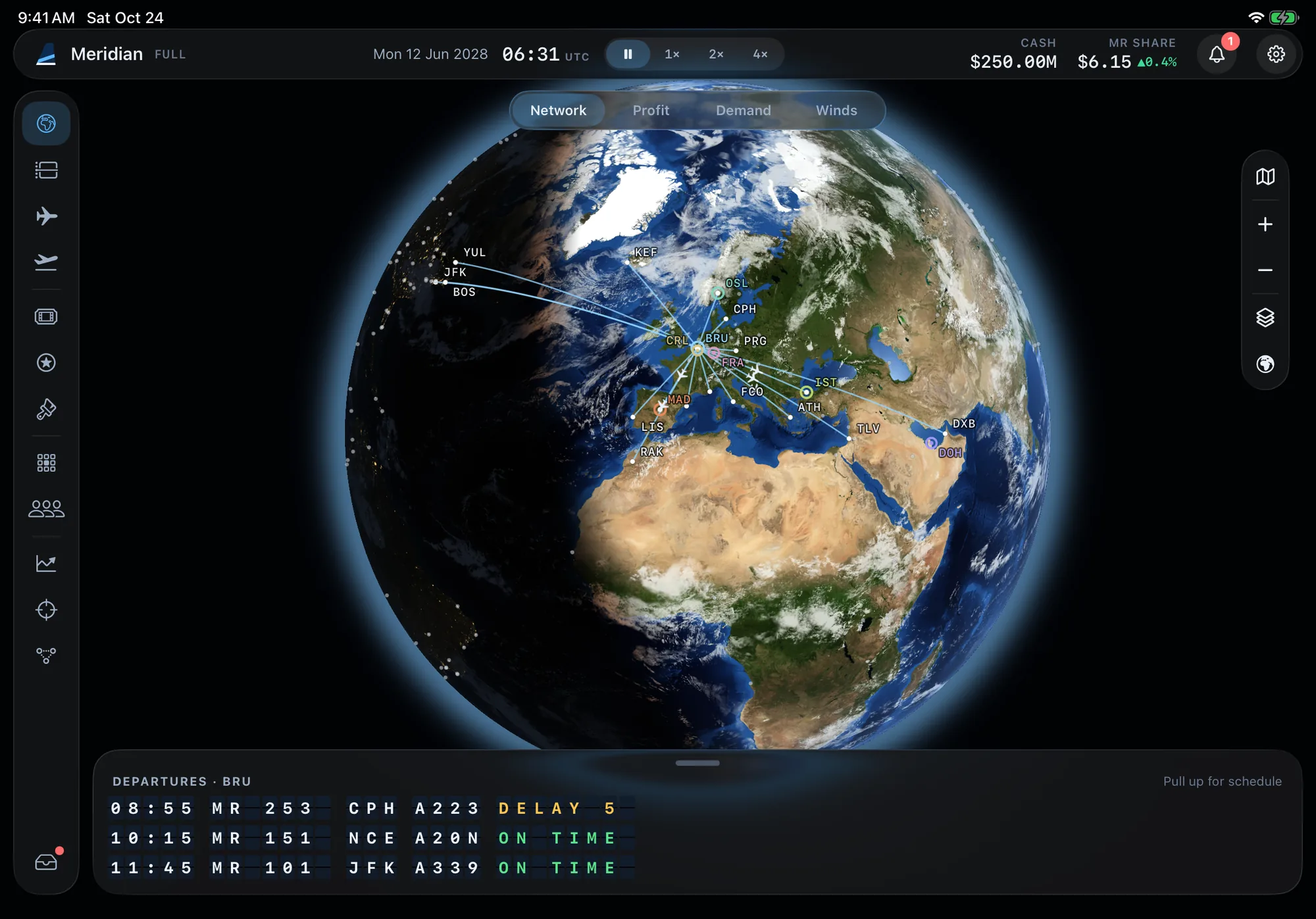Image resolution: width=1316 pixels, height=919 pixels.
Task: Switch to the Winds tab
Action: (836, 111)
